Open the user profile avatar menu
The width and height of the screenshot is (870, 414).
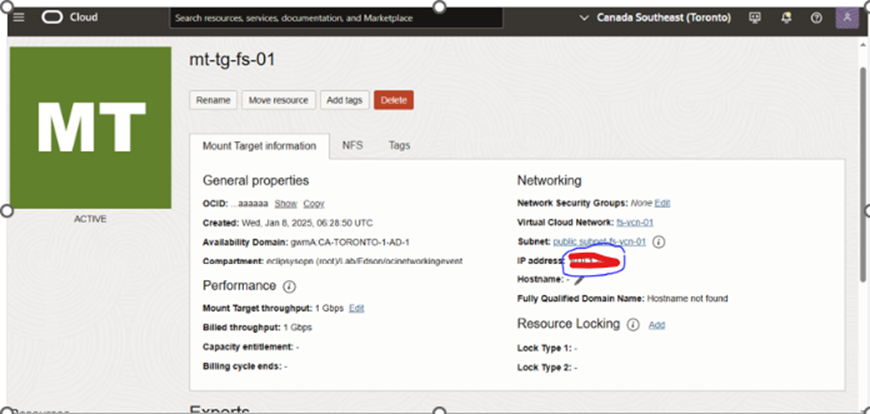(847, 18)
